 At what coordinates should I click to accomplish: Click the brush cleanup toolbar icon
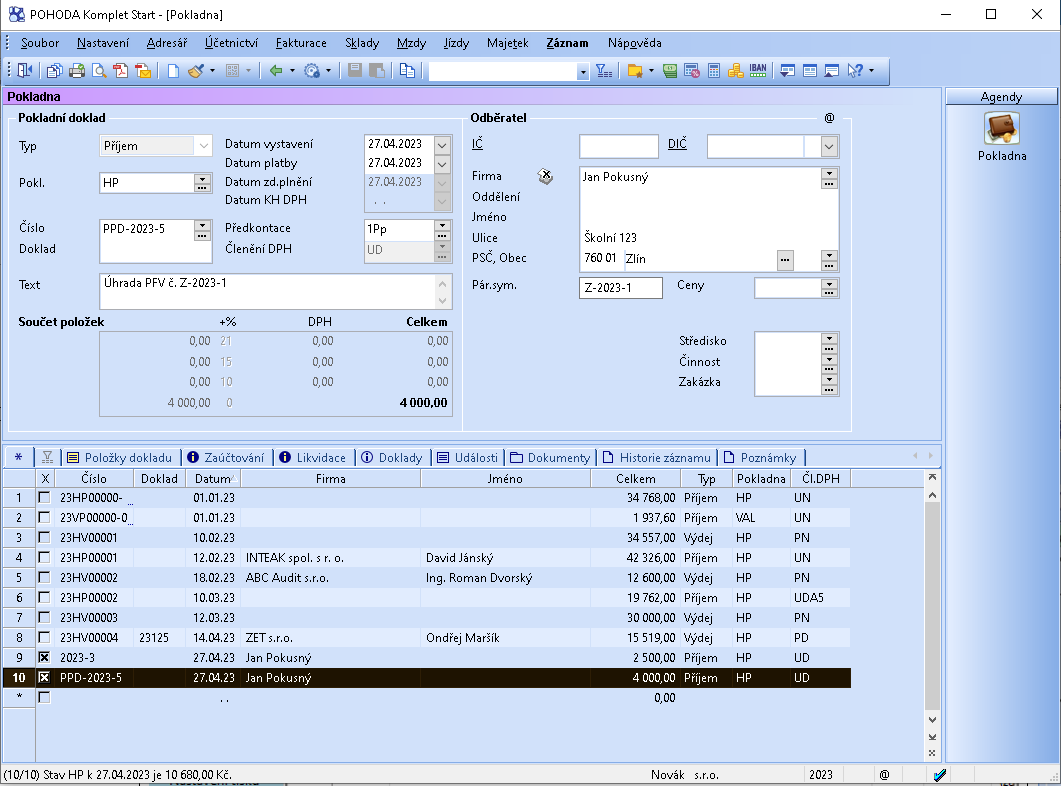196,70
